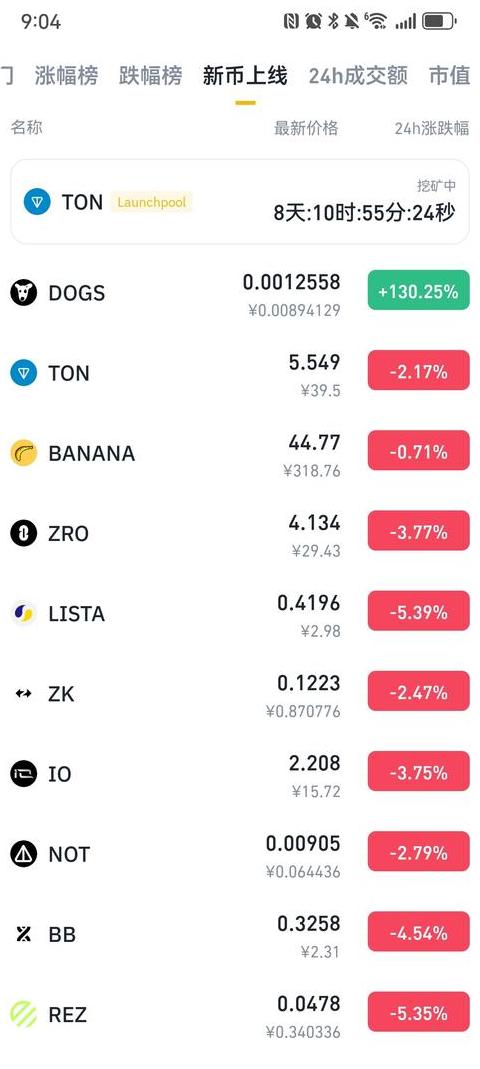Tap the ZK arrows logo
The width and height of the screenshot is (480, 1069).
coord(24,694)
